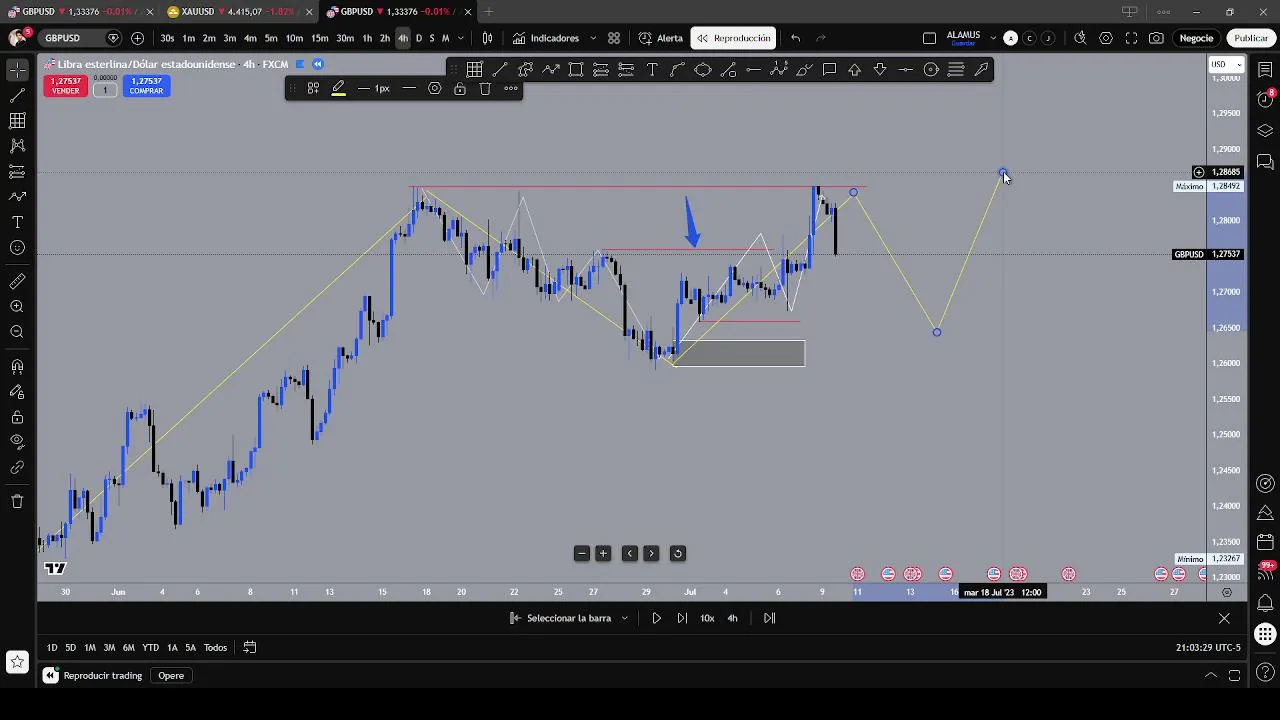Open the drawing settings hexagon icon
The image size is (1280, 720).
tap(435, 88)
